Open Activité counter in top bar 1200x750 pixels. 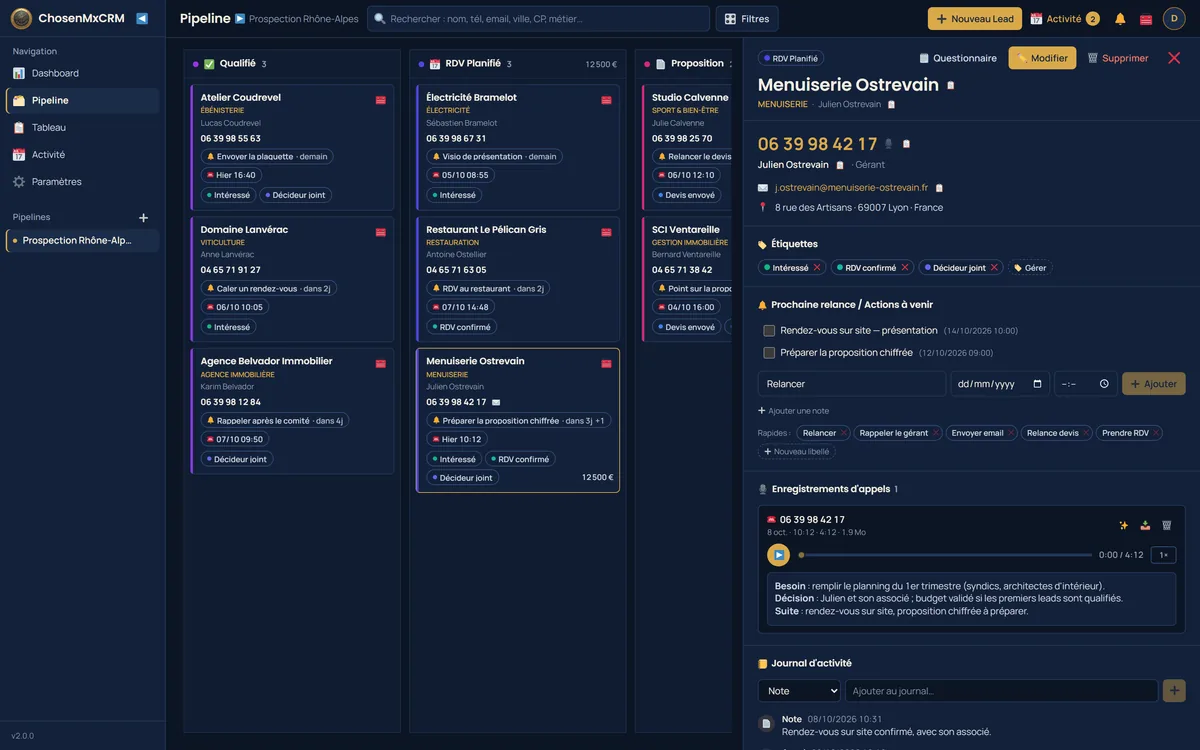[1065, 19]
